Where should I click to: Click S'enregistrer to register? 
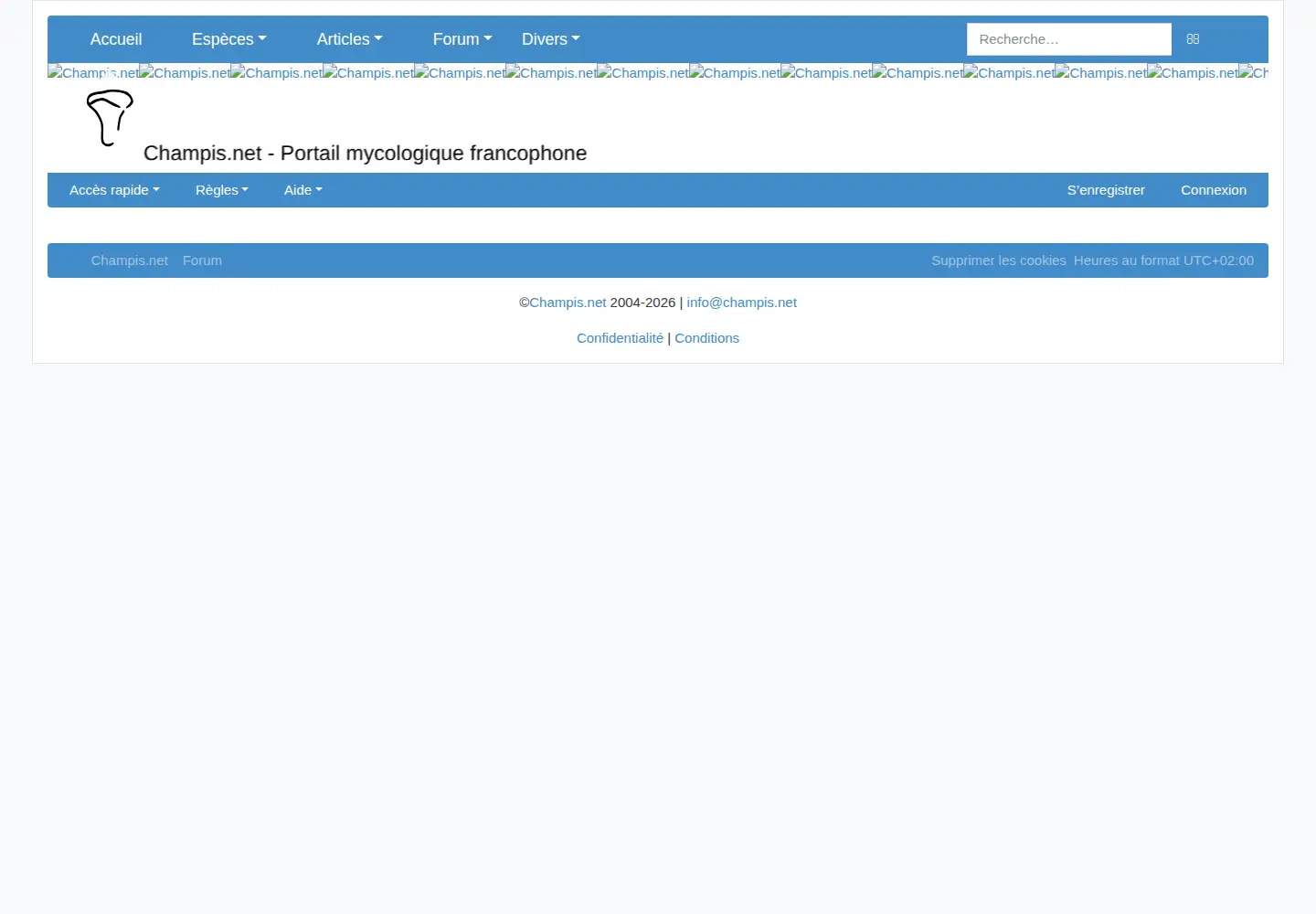(1106, 190)
